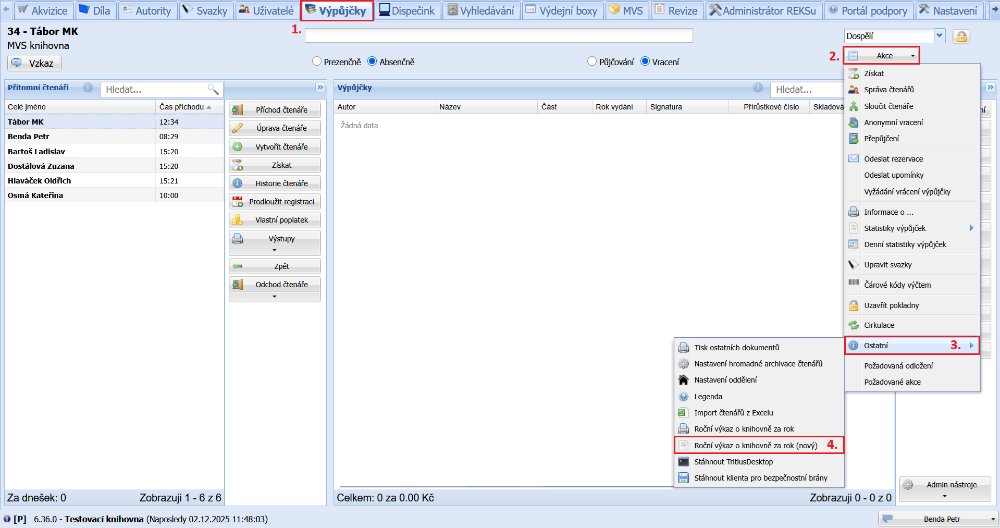This screenshot has width=1000, height=528.
Task: Click the main barcode input field
Action: click(498, 36)
